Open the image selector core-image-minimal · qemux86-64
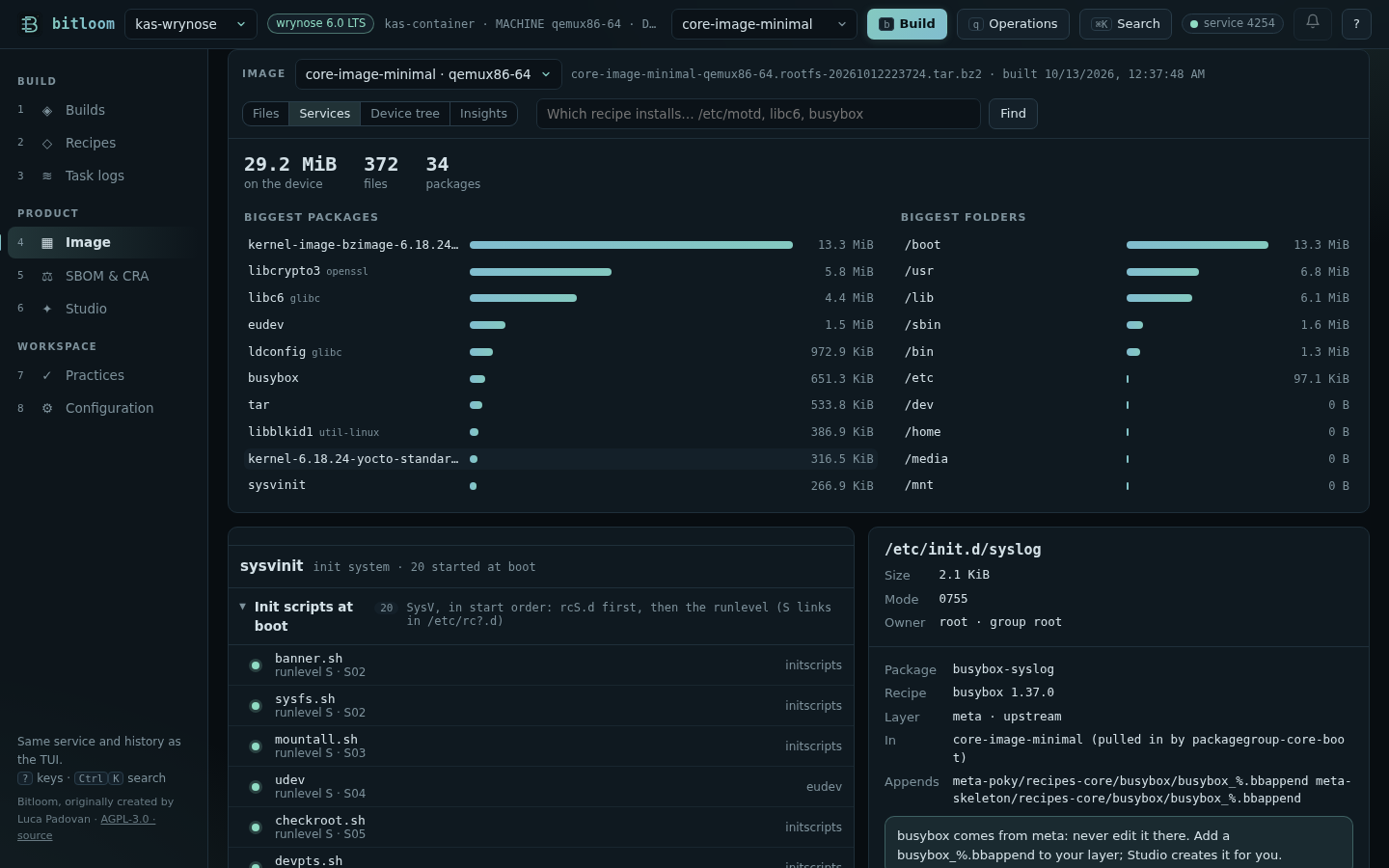1389x868 pixels. 428,74
